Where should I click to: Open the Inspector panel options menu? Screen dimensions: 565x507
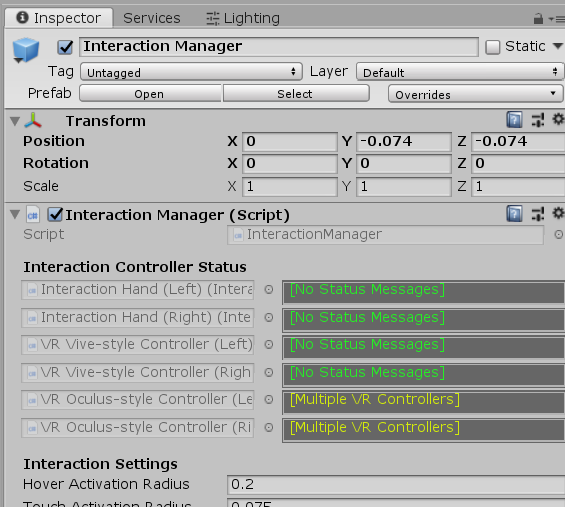click(x=557, y=19)
